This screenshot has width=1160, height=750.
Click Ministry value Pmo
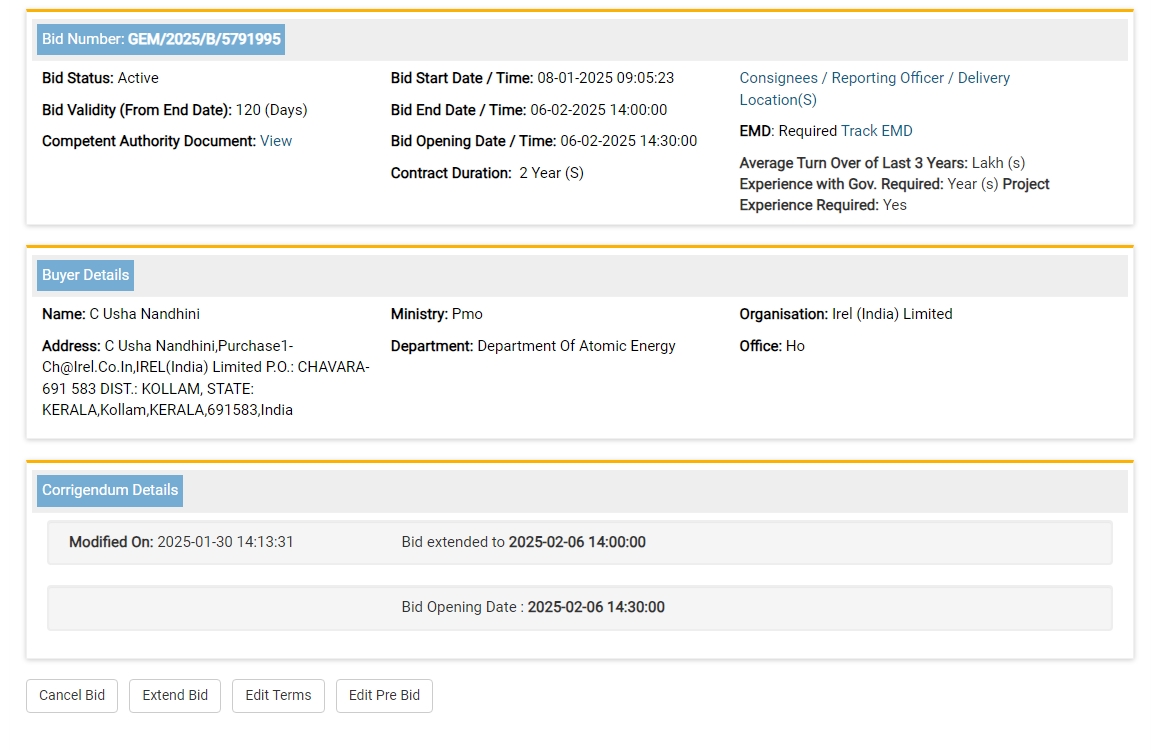coord(467,314)
